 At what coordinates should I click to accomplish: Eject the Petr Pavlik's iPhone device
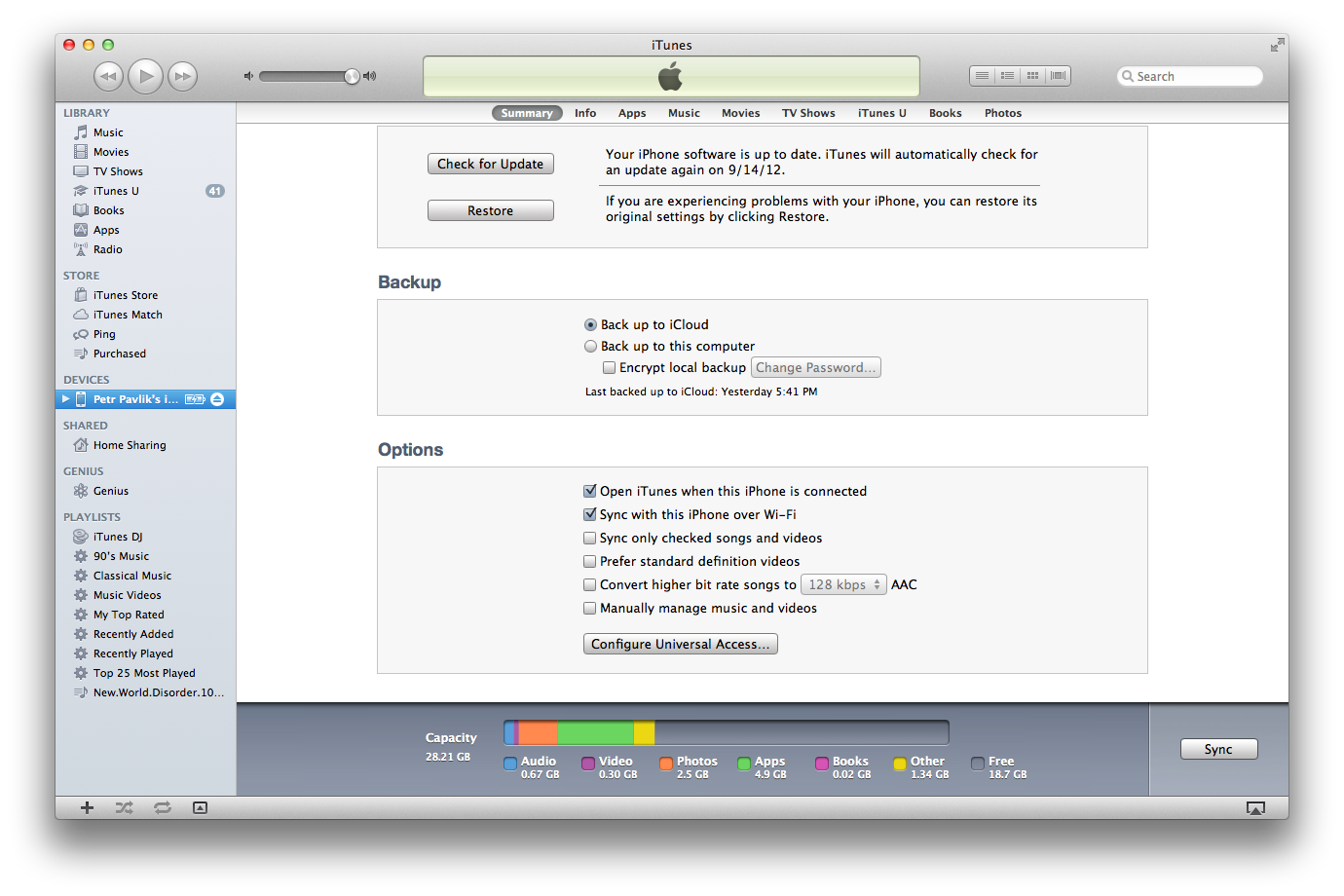pos(217,399)
